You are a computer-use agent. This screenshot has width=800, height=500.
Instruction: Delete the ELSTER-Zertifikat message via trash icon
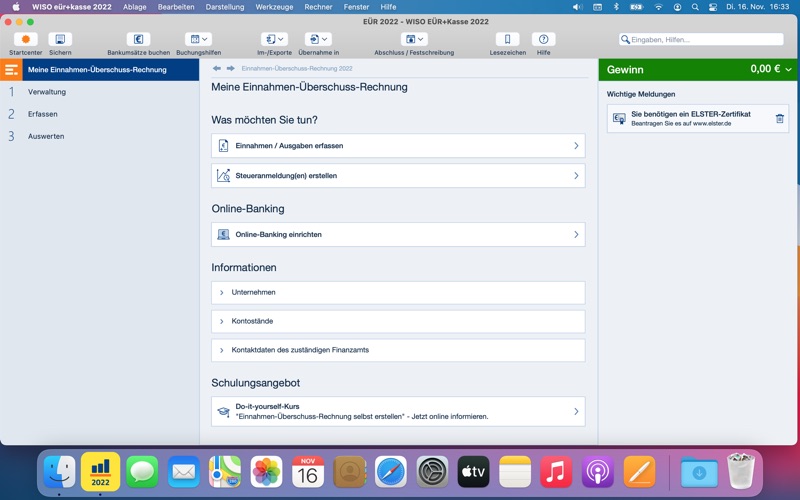(780, 119)
